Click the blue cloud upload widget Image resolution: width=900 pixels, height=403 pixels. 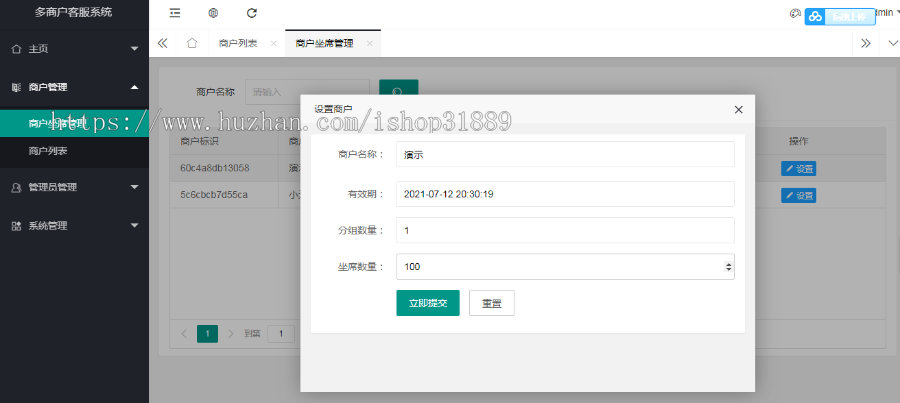840,17
